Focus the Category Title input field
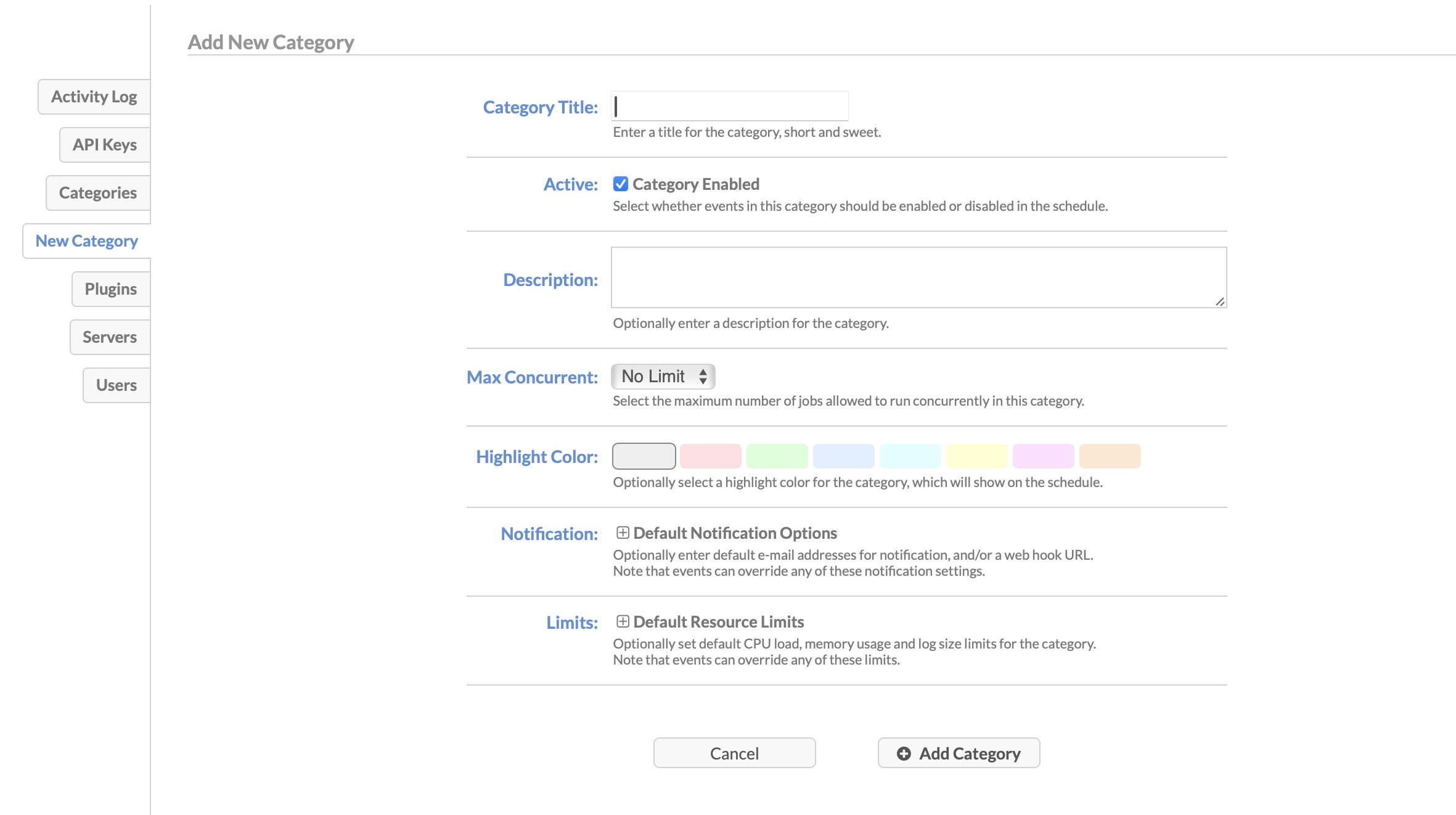This screenshot has width=1456, height=815. click(x=730, y=107)
